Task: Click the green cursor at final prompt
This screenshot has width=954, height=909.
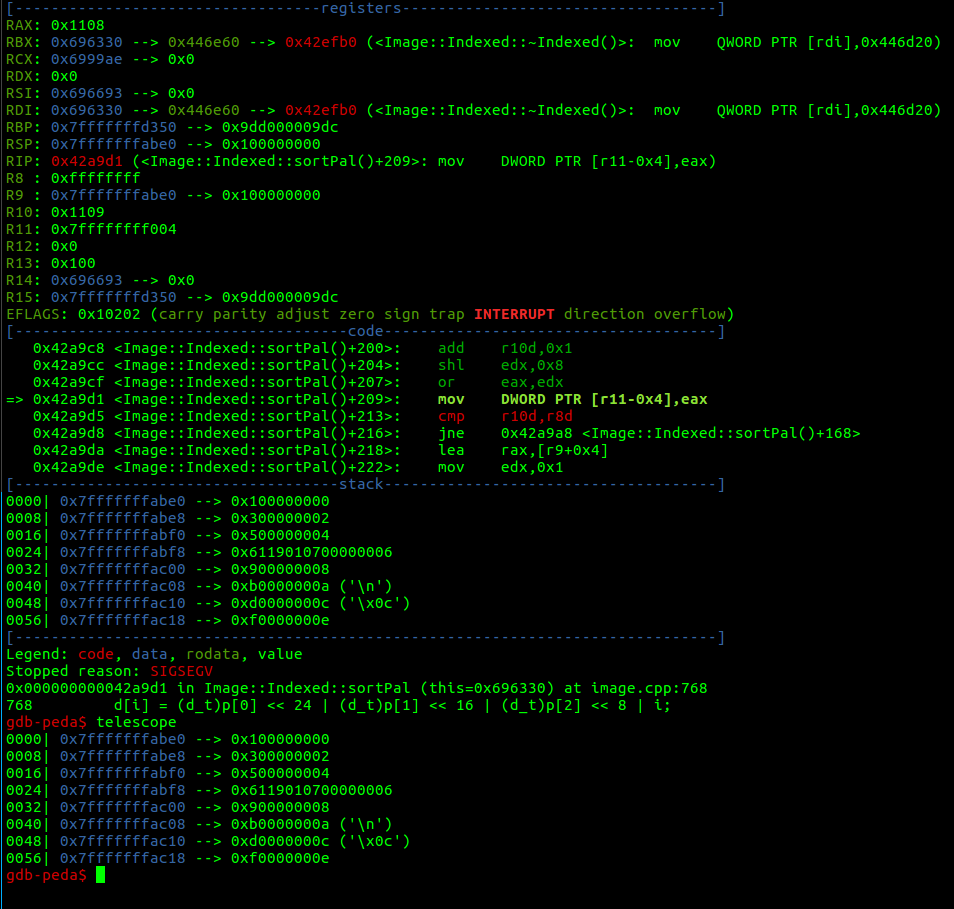Action: pos(100,876)
